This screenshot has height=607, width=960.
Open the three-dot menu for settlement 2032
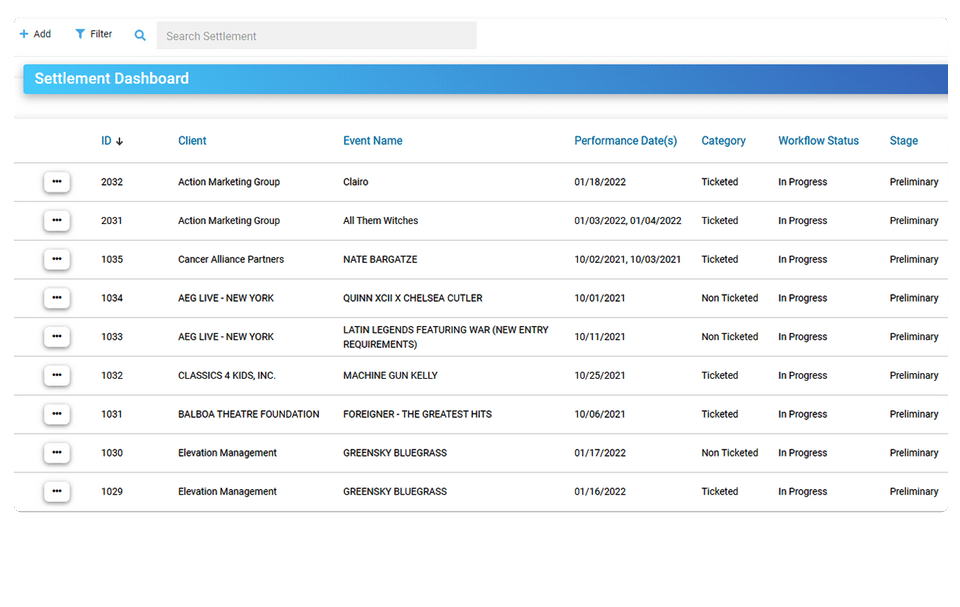click(57, 182)
